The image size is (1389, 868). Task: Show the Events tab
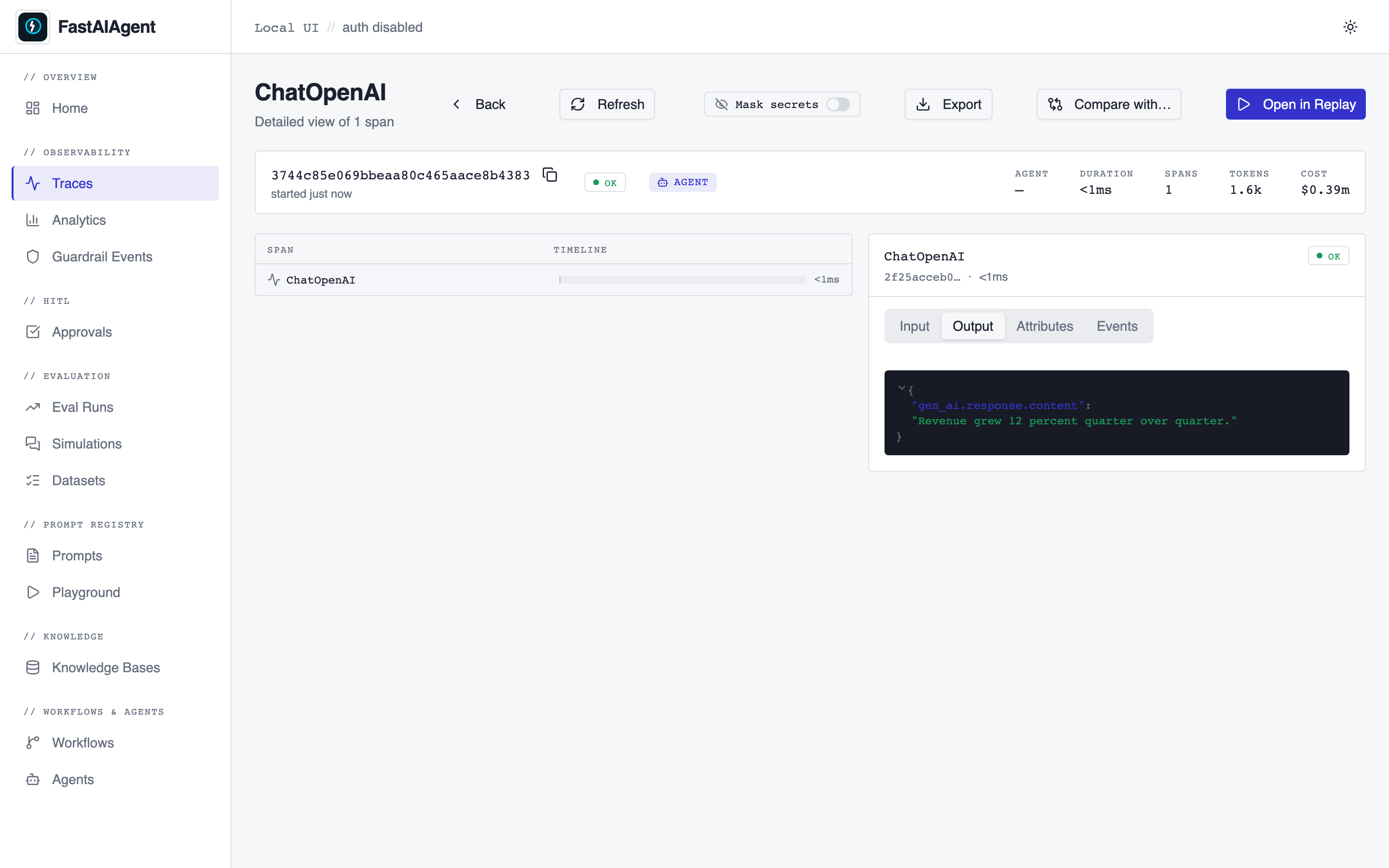point(1117,326)
